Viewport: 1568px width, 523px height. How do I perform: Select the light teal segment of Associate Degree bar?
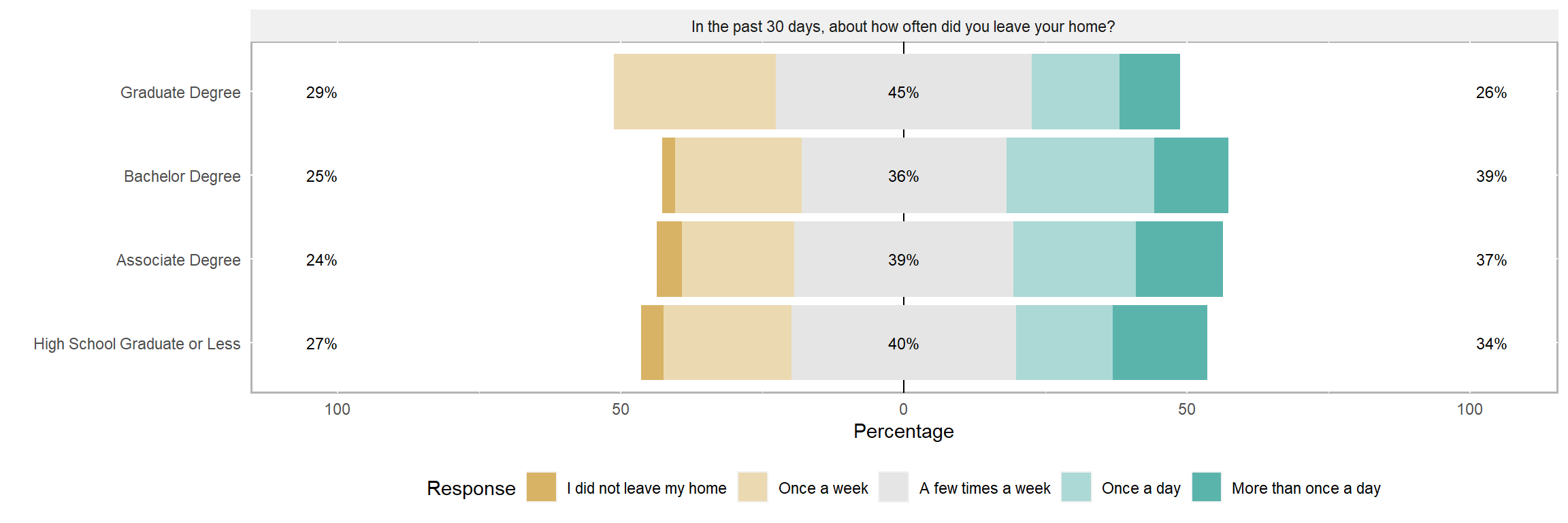tap(1074, 259)
